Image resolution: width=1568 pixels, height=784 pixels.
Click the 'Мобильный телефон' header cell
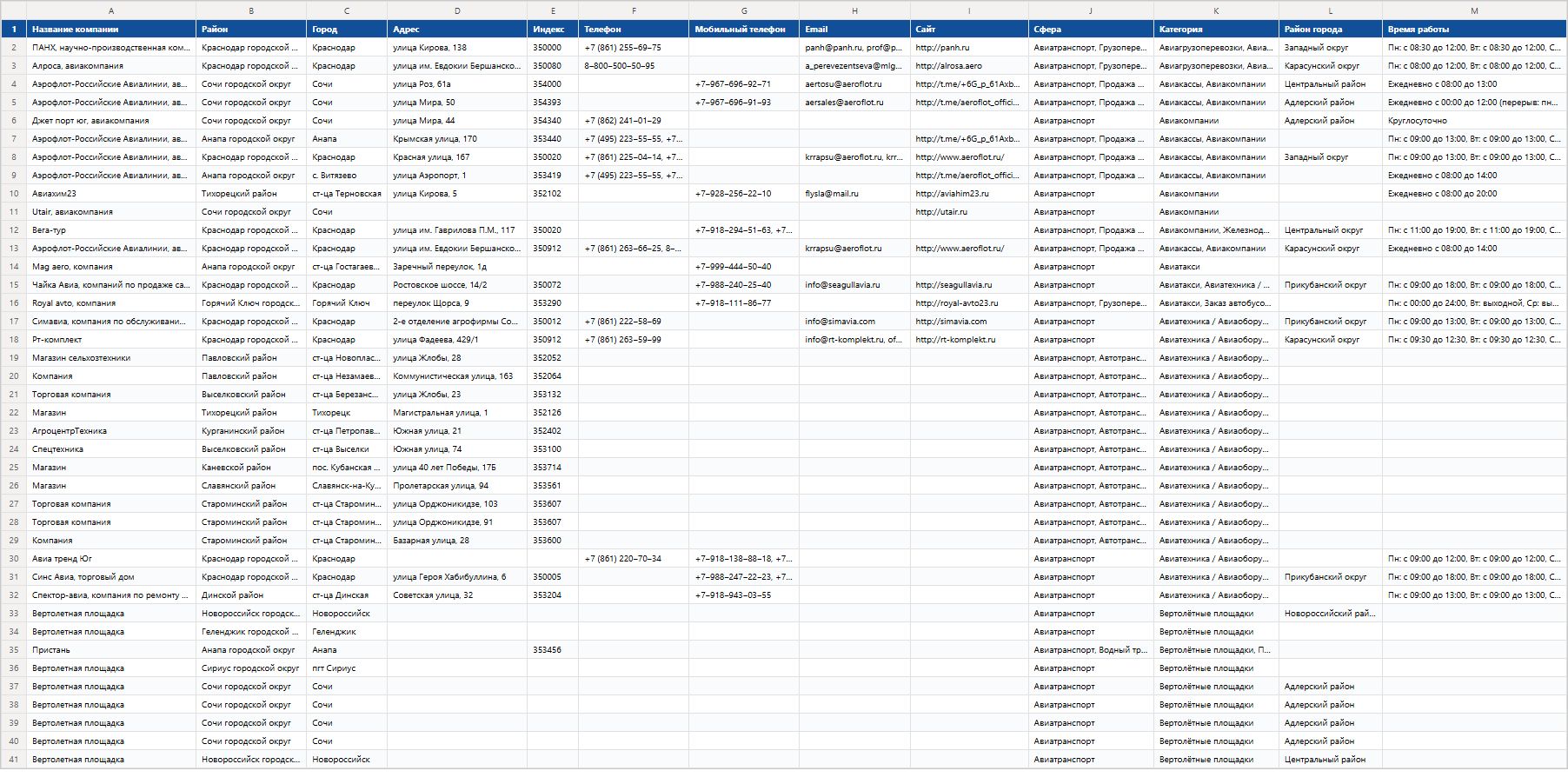point(744,29)
